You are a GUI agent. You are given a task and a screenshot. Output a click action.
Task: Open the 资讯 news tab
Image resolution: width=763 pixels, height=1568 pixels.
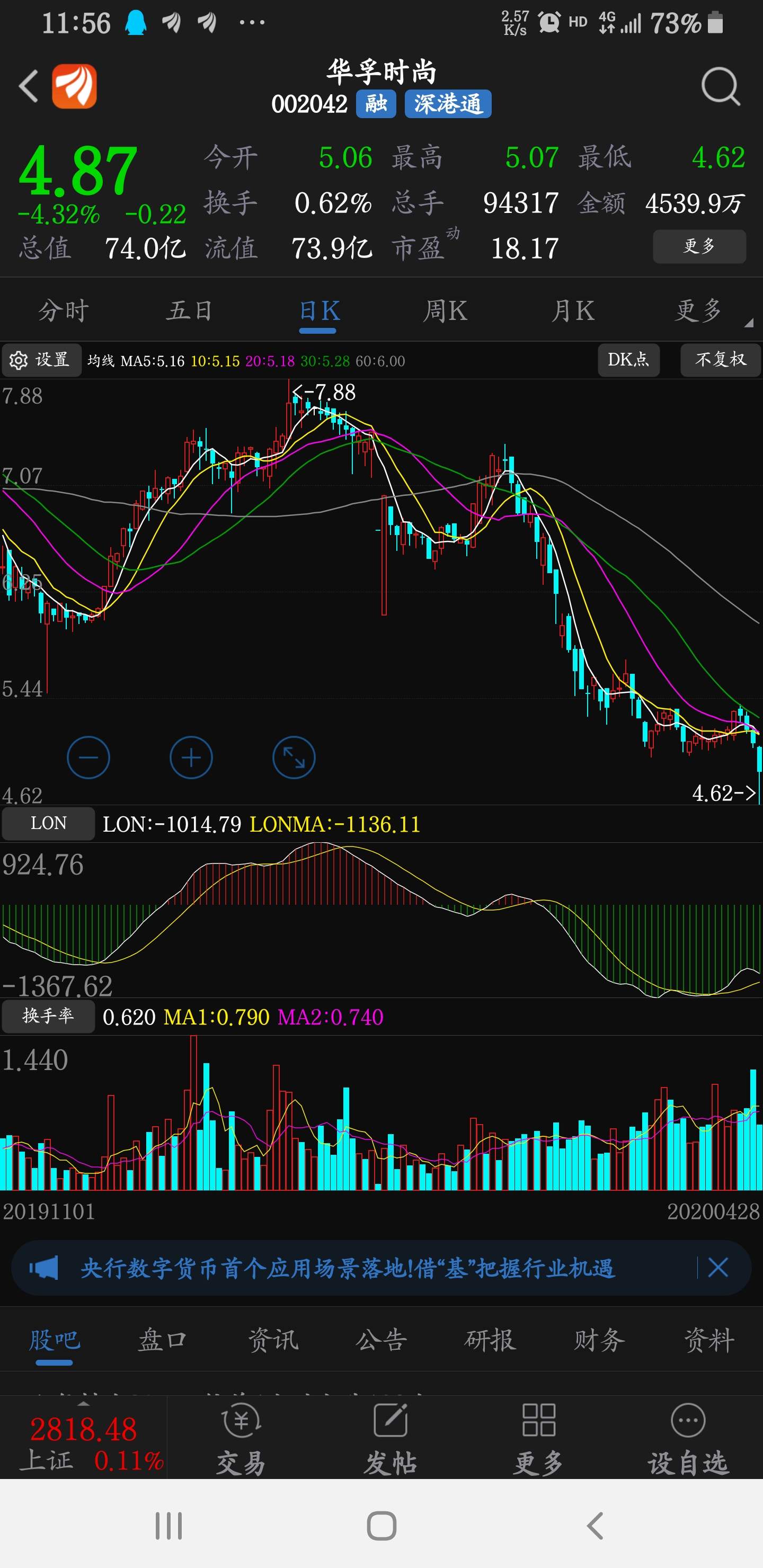pyautogui.click(x=273, y=1340)
